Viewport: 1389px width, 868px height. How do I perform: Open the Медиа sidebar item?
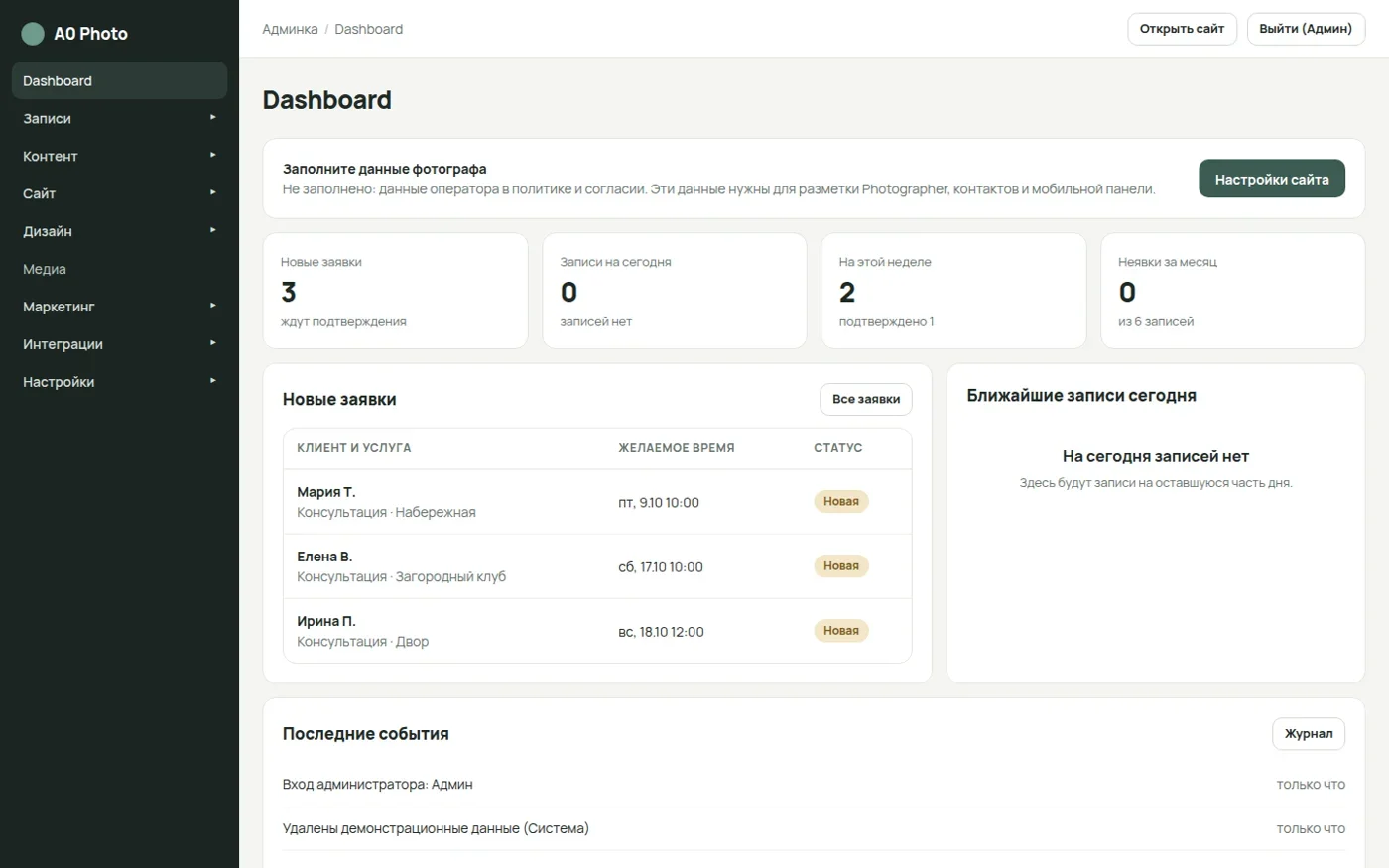click(x=119, y=269)
